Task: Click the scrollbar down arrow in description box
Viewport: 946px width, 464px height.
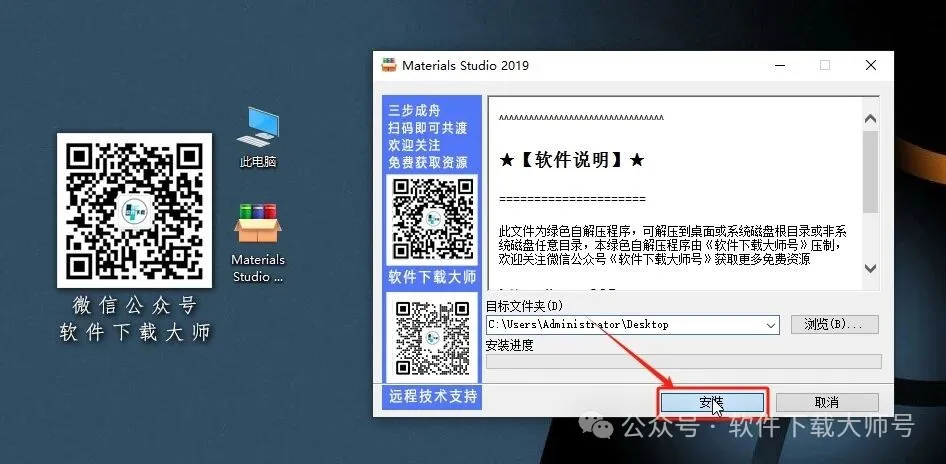Action: pos(870,269)
